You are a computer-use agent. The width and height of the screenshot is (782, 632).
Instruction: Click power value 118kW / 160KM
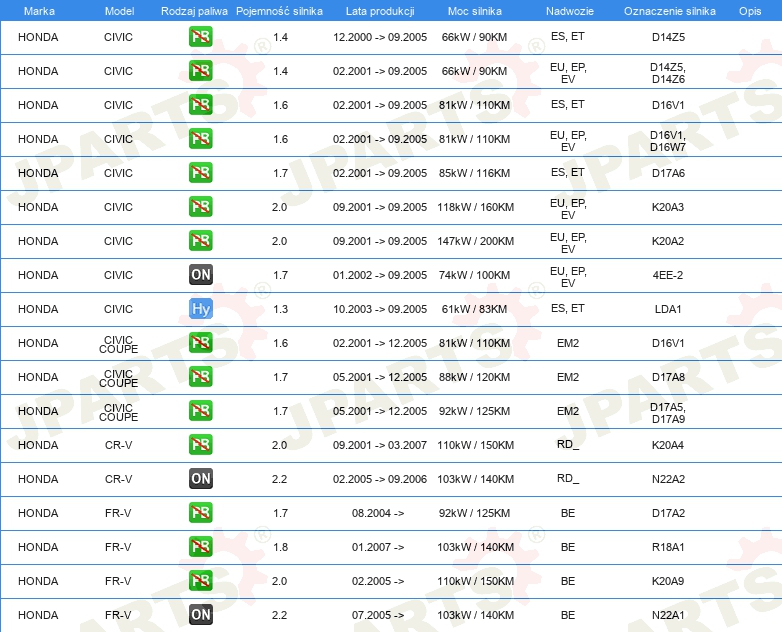coord(475,207)
